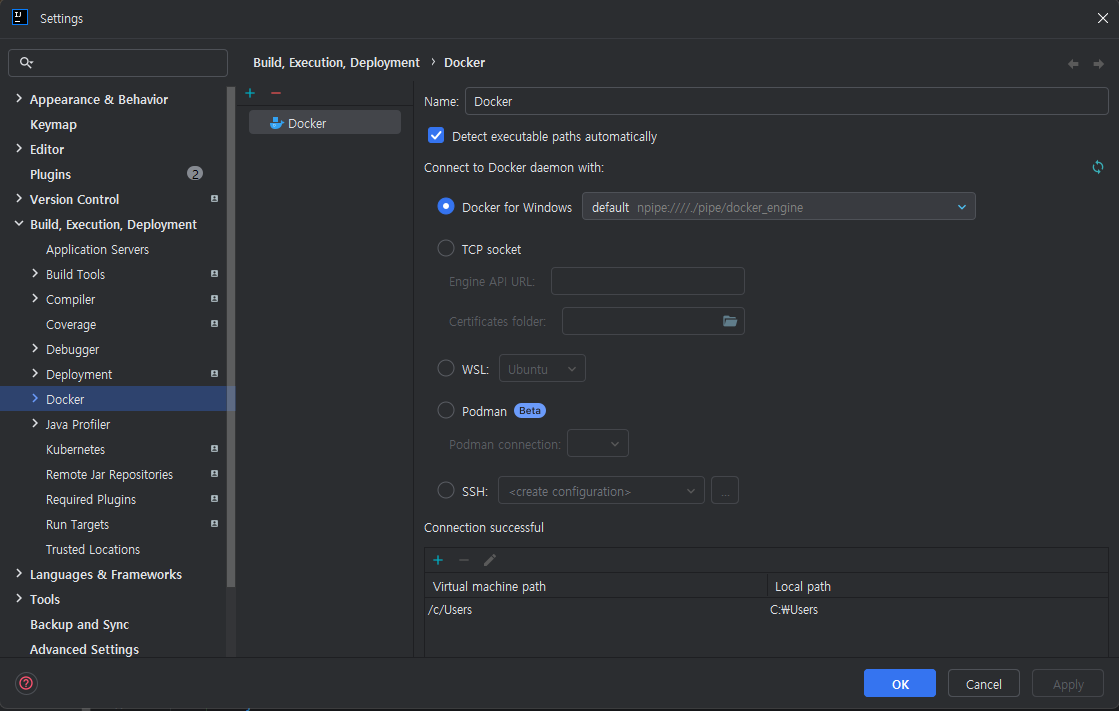Click project-level icon next to Run Targets

tap(214, 524)
